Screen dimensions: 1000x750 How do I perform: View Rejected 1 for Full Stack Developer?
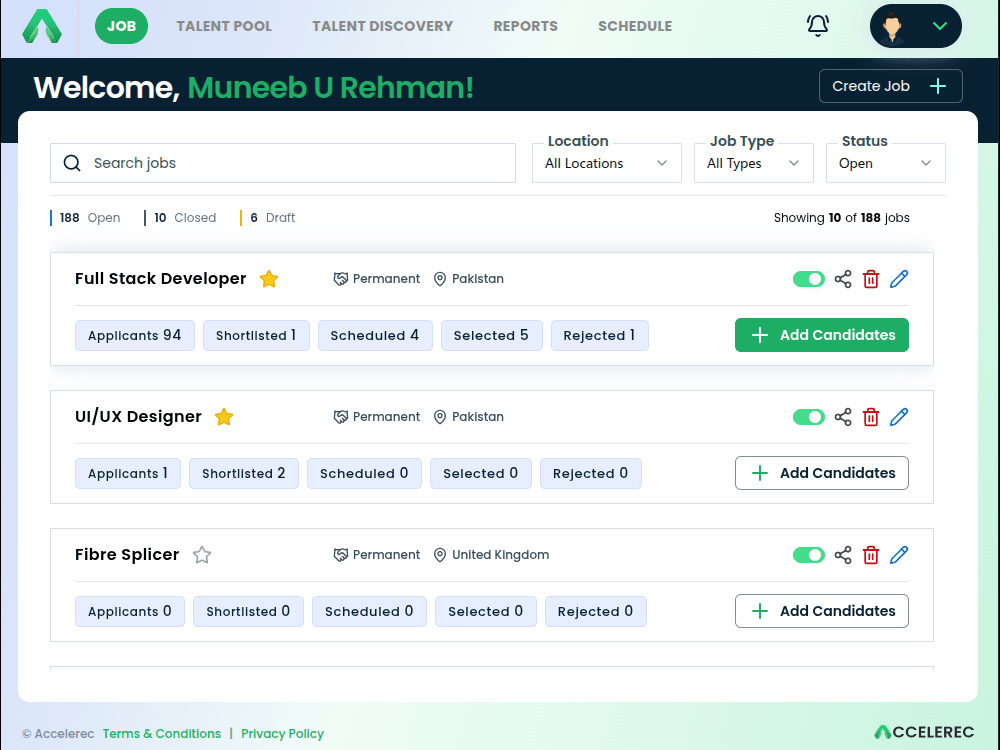click(x=599, y=335)
